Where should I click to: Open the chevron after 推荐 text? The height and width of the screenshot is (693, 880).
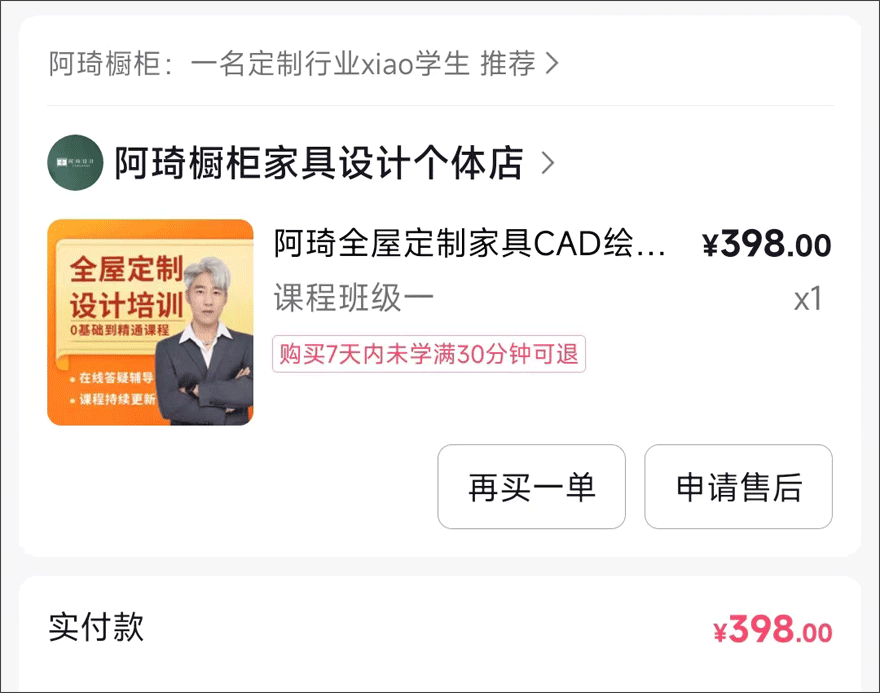pos(552,63)
